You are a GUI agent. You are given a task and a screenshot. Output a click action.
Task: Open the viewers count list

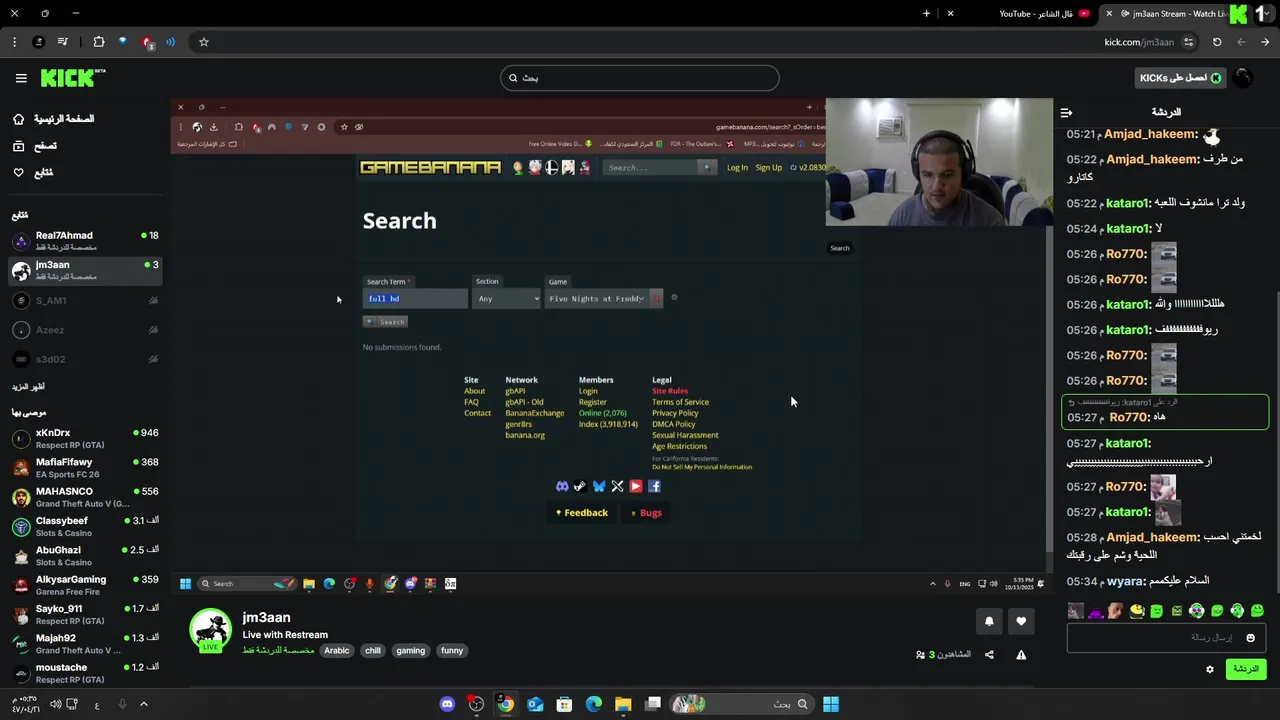[x=943, y=655]
